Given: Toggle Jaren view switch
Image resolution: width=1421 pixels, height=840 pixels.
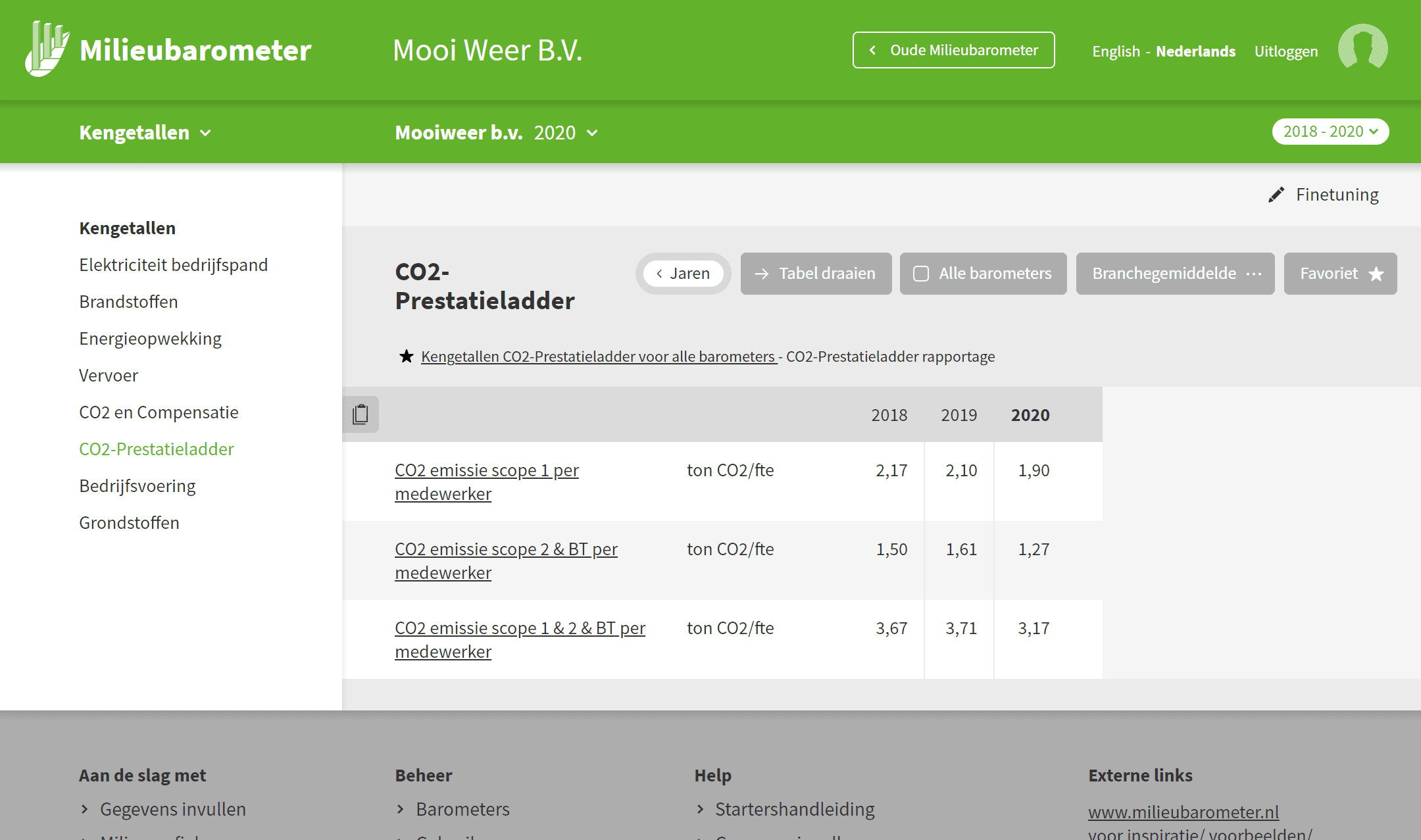Looking at the screenshot, I should (683, 274).
